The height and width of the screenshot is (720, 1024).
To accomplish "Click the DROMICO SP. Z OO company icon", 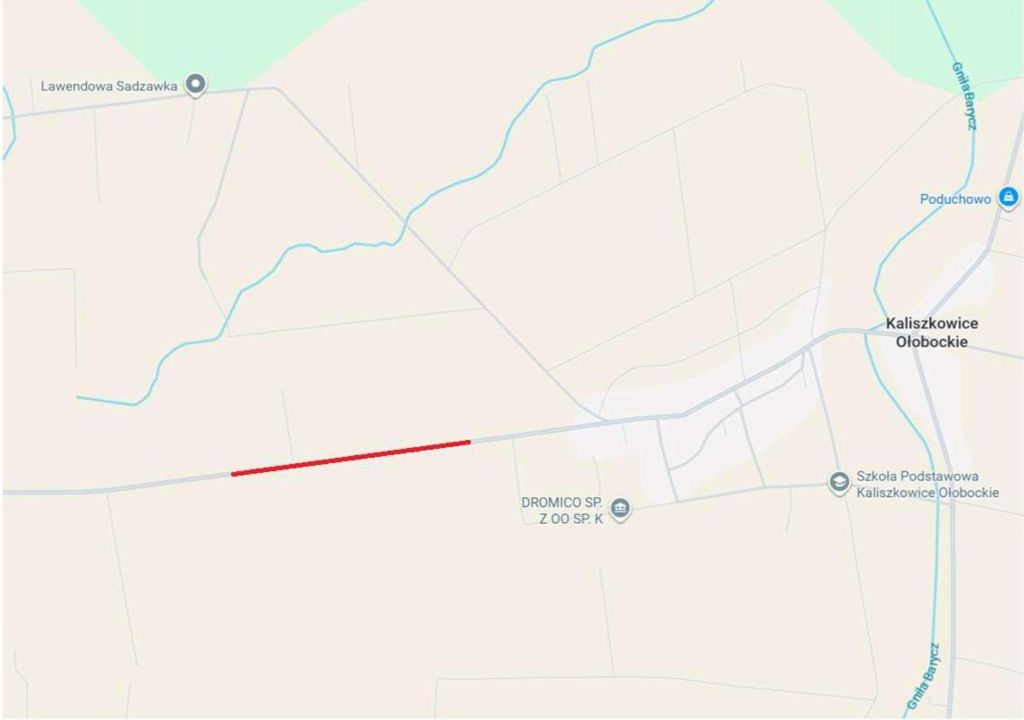I will pos(620,508).
